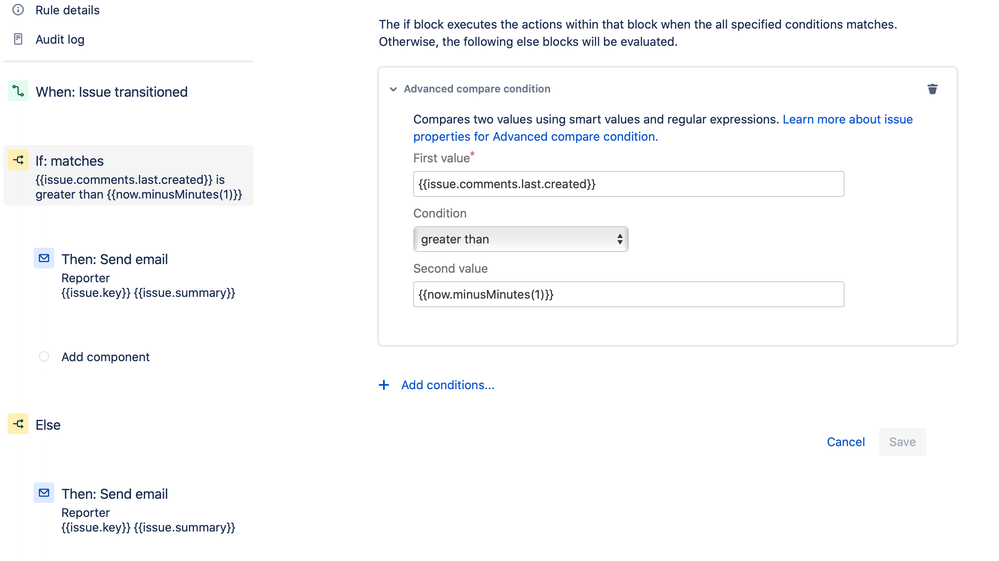
Task: Click the If matches condition icon
Action: tap(18, 160)
